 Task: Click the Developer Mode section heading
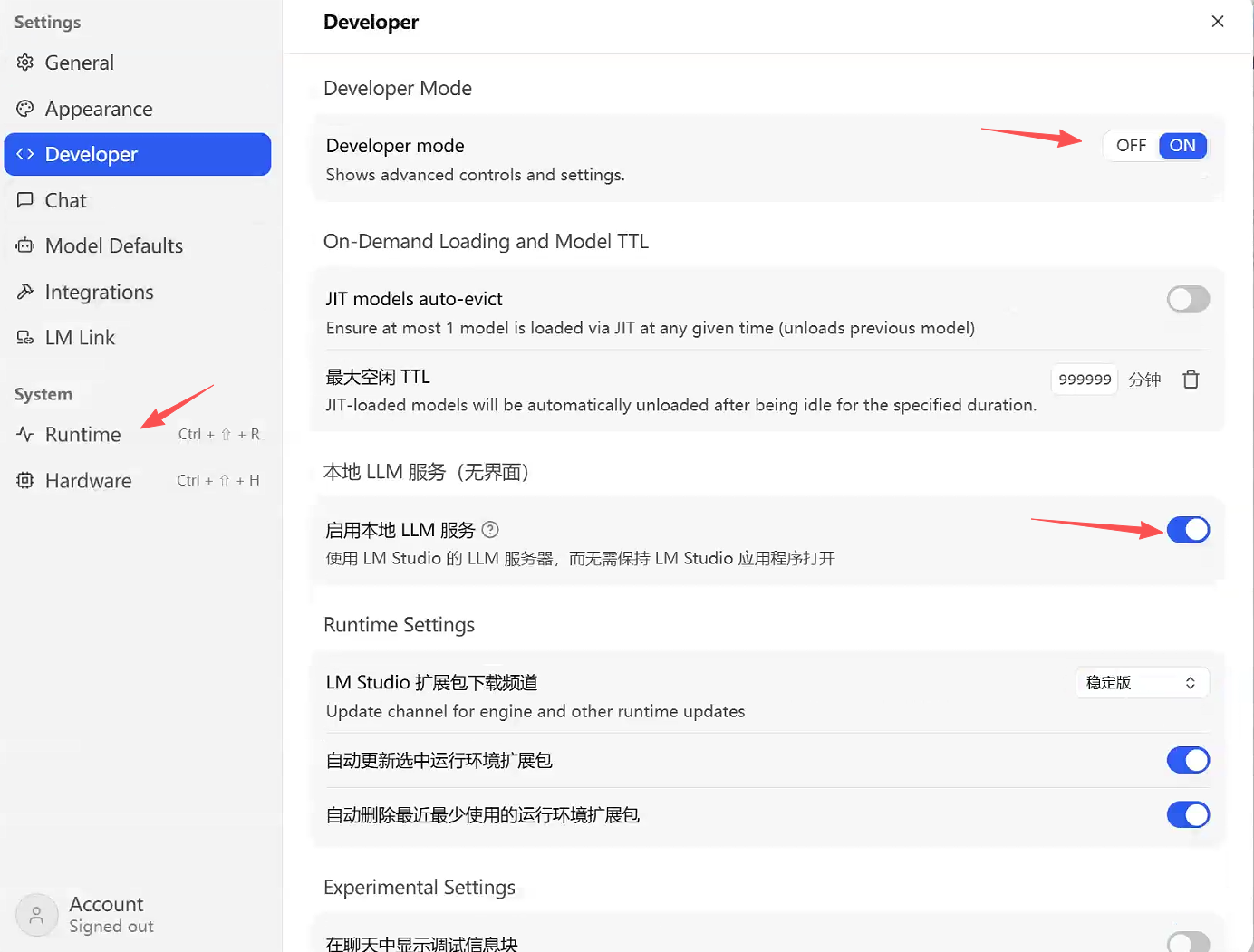pos(398,88)
